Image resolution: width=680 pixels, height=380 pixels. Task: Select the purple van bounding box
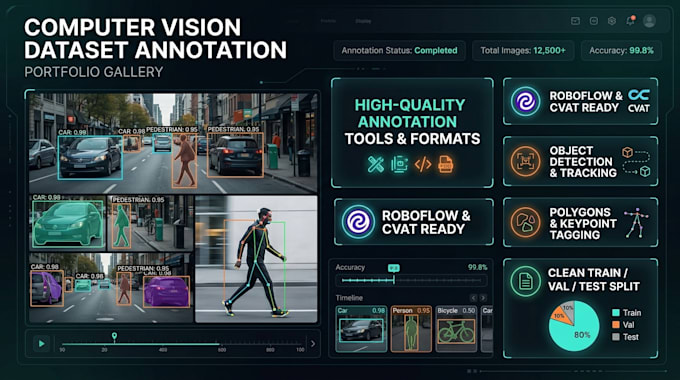point(47,288)
